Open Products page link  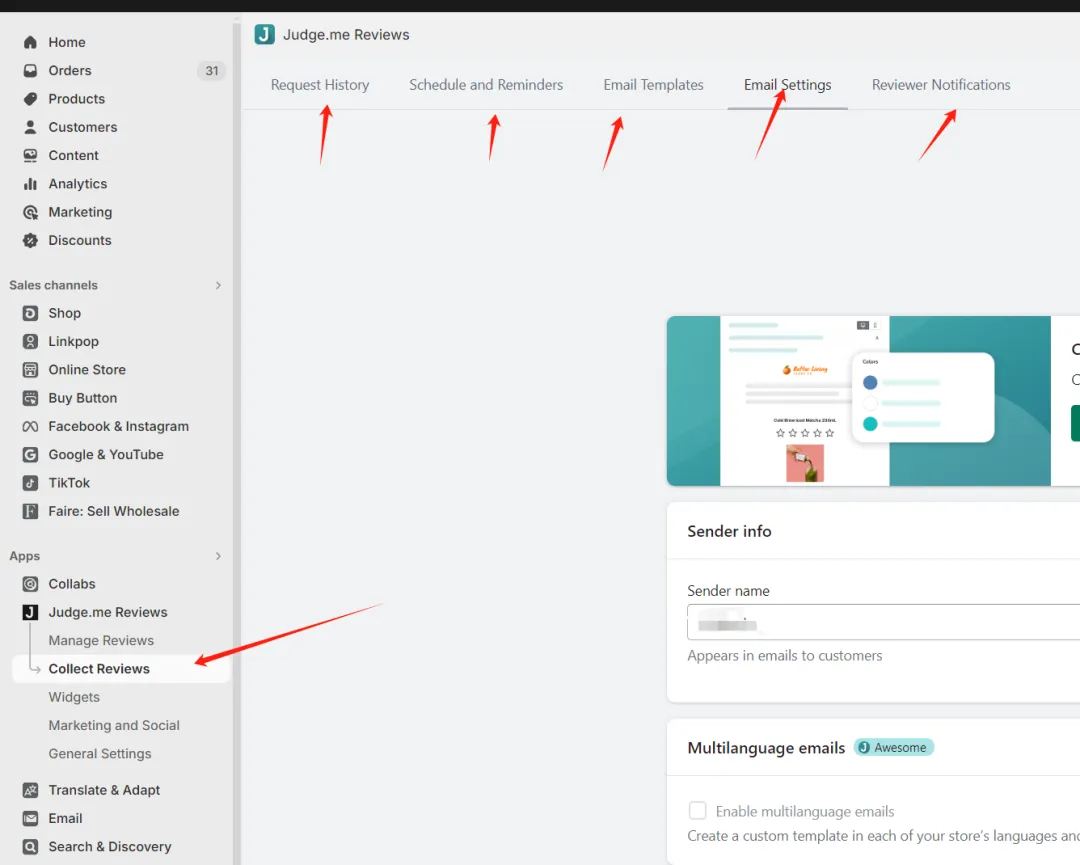[x=76, y=99]
